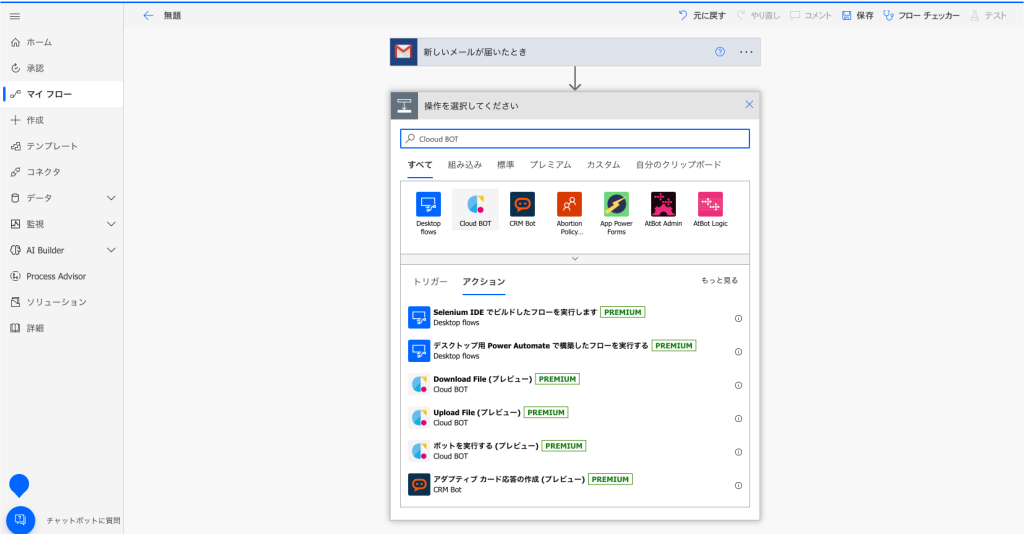This screenshot has width=1024, height=534.
Task: Click 保存 to save the flow
Action: click(857, 16)
